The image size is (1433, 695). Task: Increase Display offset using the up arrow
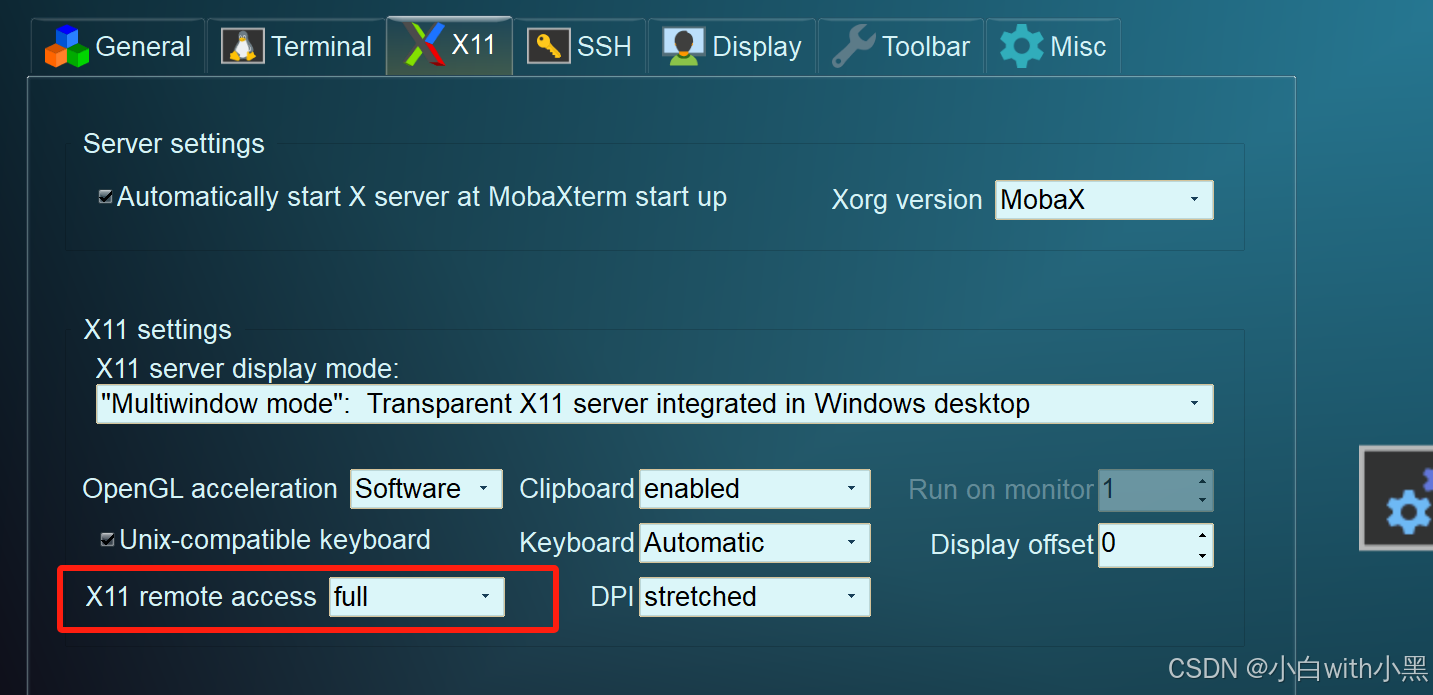coord(1202,537)
